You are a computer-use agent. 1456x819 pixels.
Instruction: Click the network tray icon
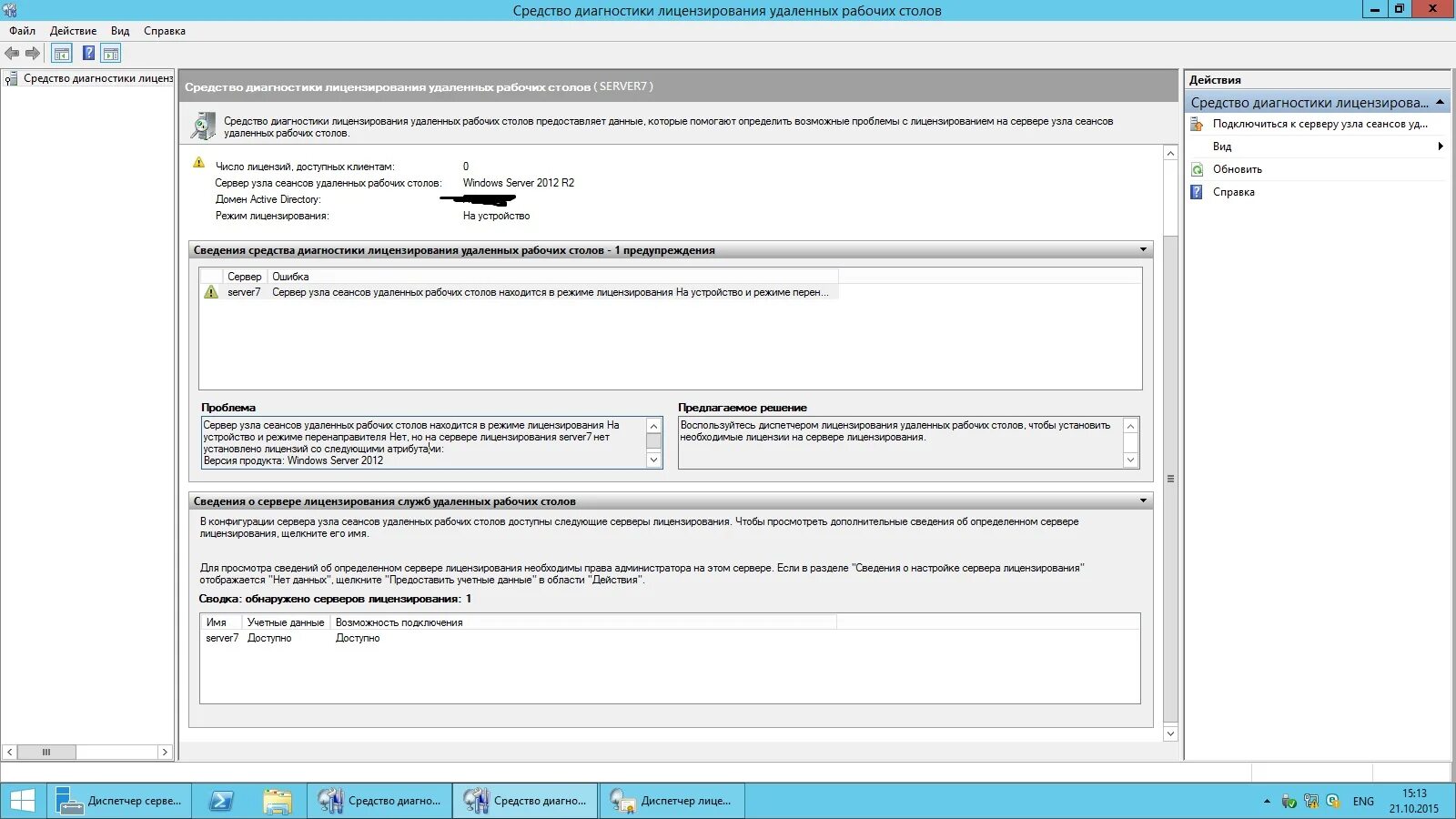(x=1311, y=802)
